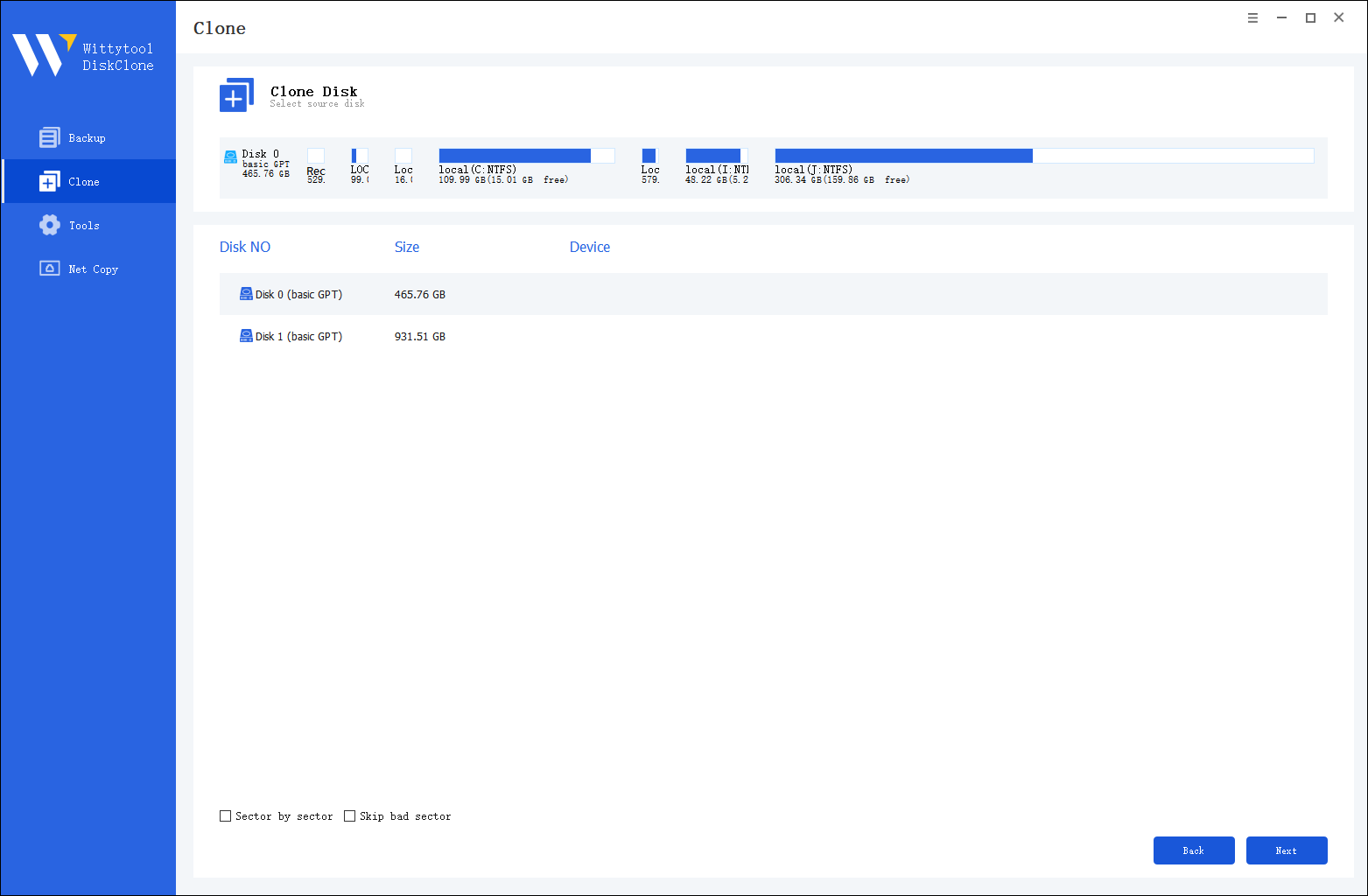Click the Clone Disk plus icon
This screenshot has width=1368, height=896.
236,95
